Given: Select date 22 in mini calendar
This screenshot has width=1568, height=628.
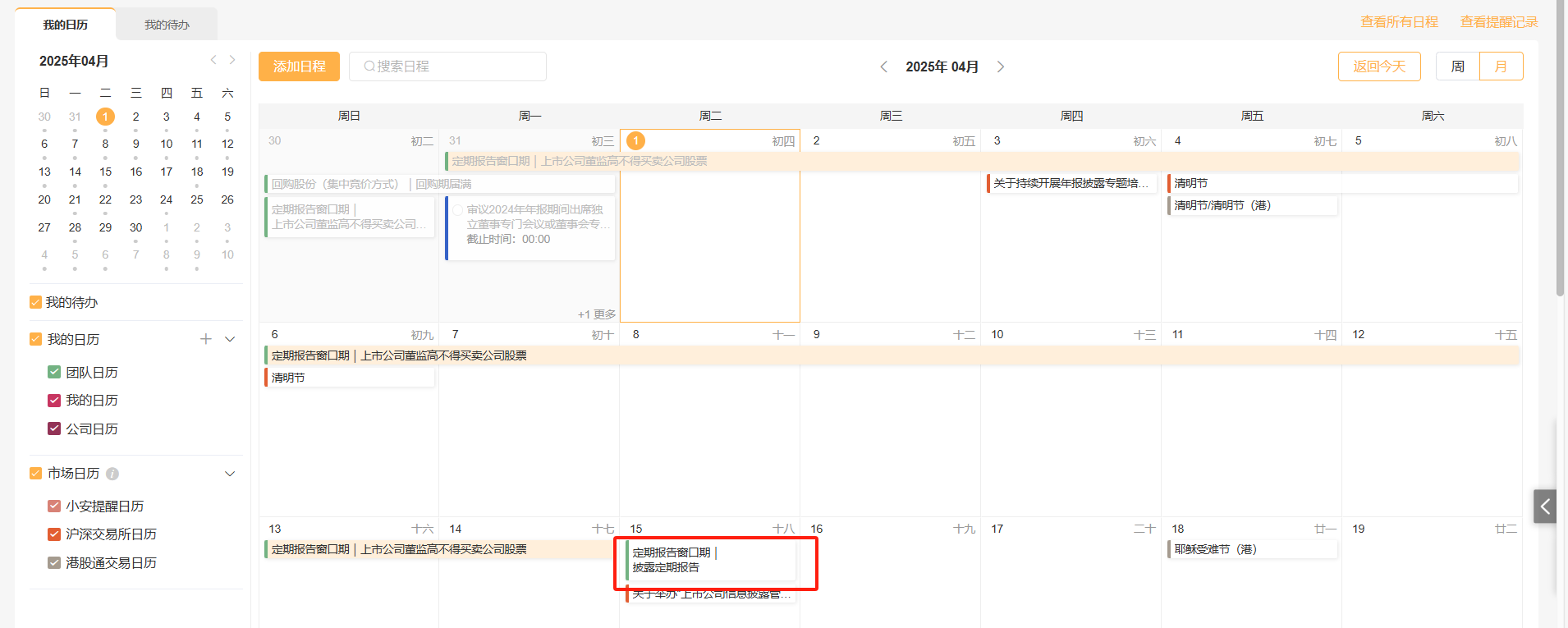Looking at the screenshot, I should click(105, 199).
